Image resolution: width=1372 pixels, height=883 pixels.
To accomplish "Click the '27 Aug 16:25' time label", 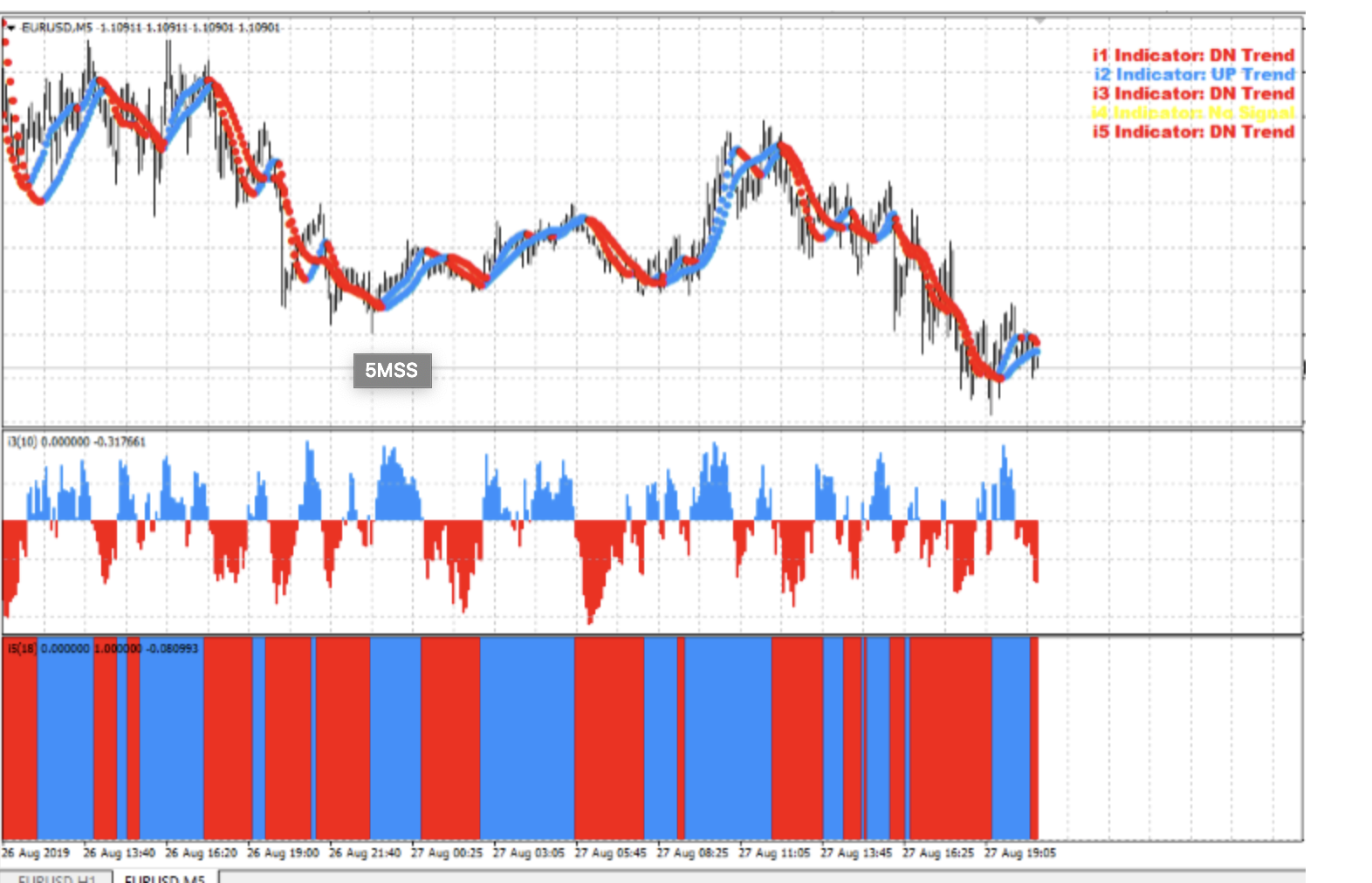I will pos(938,852).
